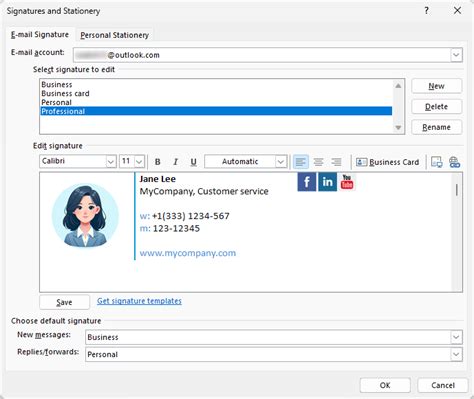474x399 pixels.
Task: Expand the E-mail account dropdown
Action: pos(456,55)
